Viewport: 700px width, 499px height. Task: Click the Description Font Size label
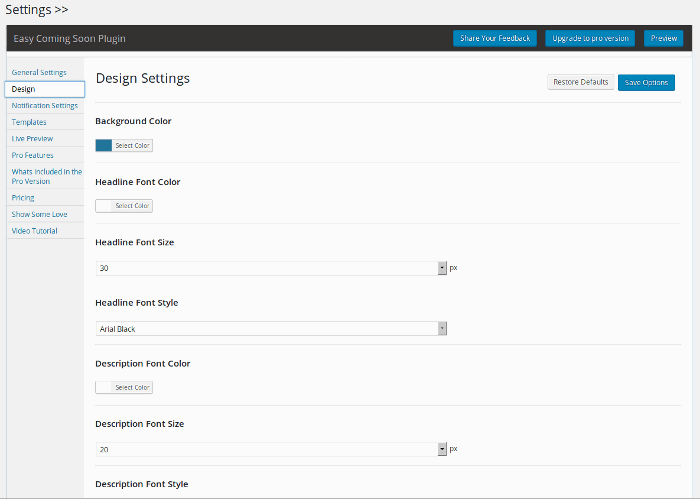coord(140,424)
